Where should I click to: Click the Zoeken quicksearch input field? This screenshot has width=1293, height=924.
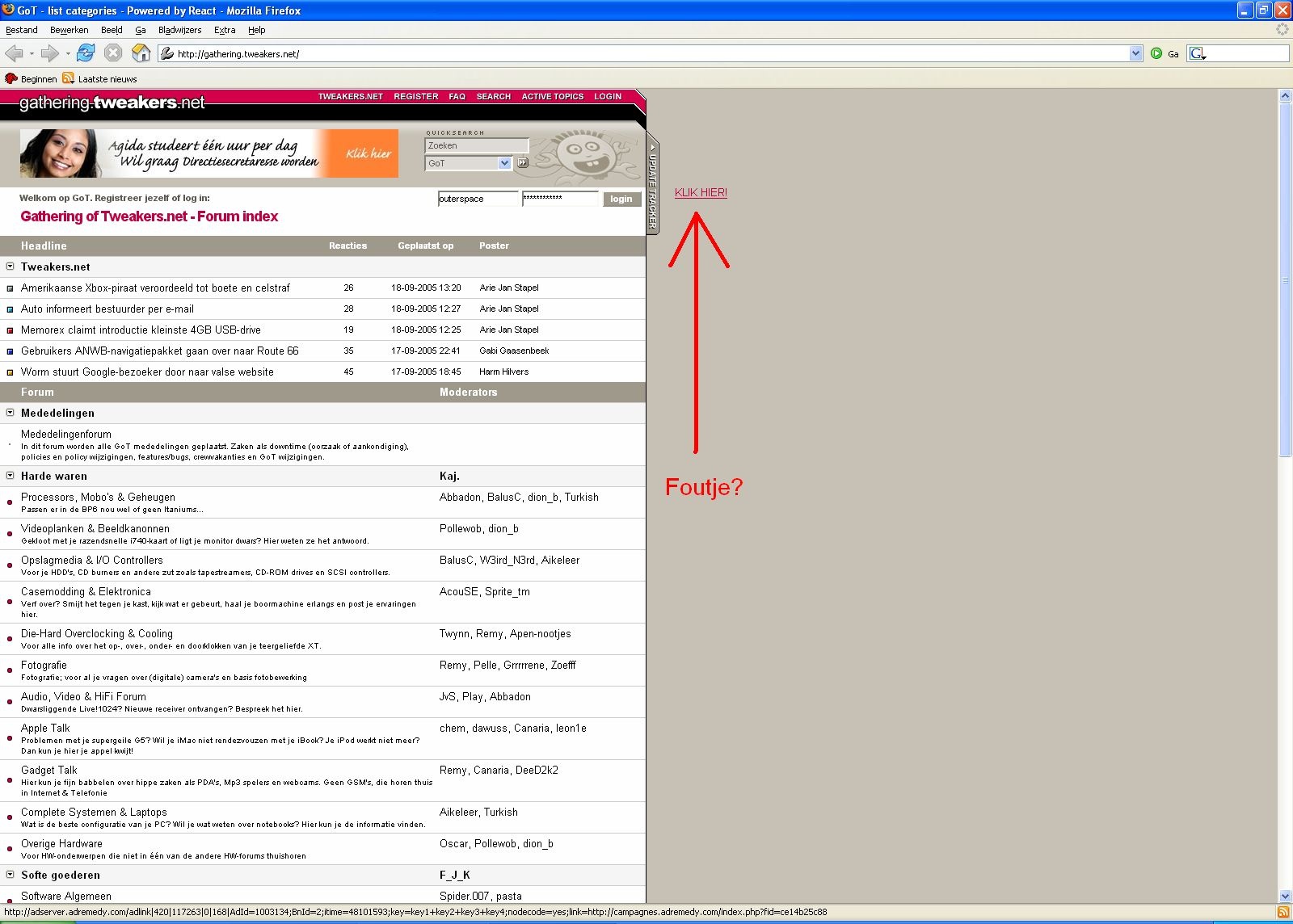click(x=477, y=145)
